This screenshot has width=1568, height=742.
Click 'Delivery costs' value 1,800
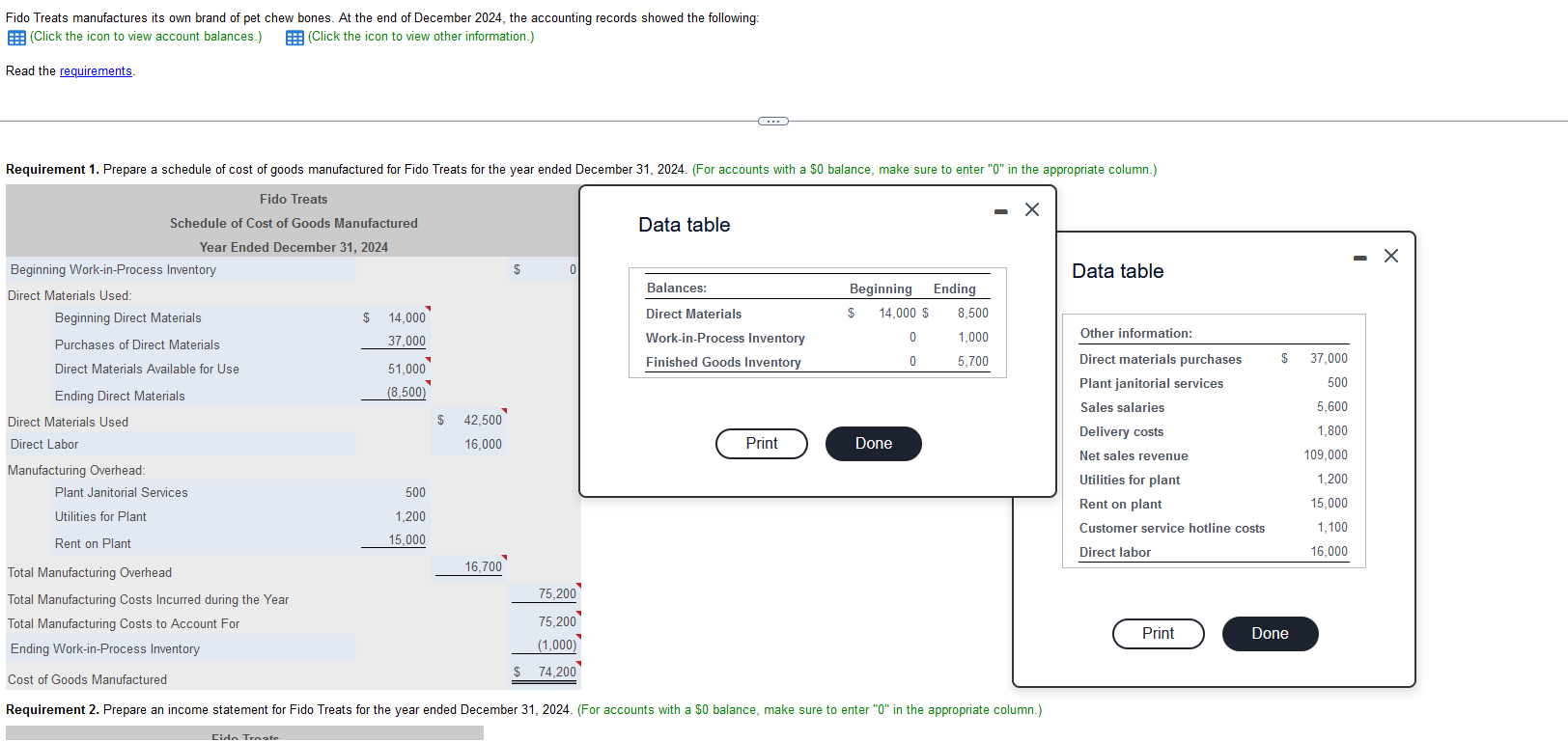(1332, 431)
